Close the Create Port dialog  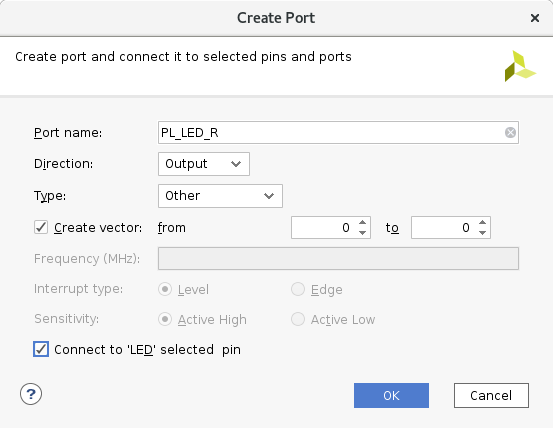pyautogui.click(x=535, y=18)
